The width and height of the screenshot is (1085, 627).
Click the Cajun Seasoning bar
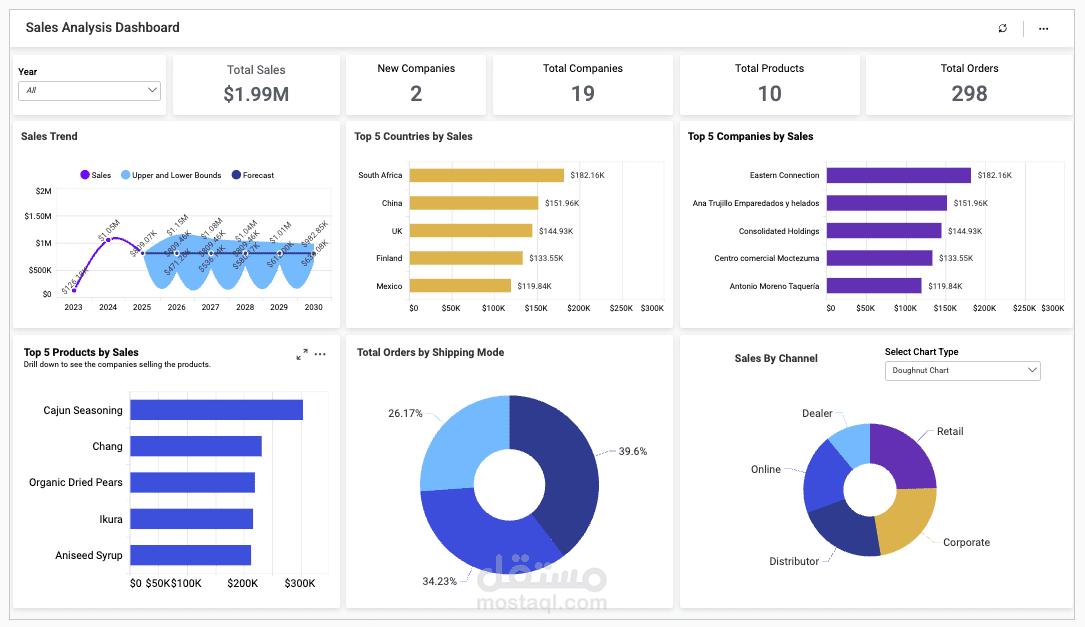click(x=217, y=410)
